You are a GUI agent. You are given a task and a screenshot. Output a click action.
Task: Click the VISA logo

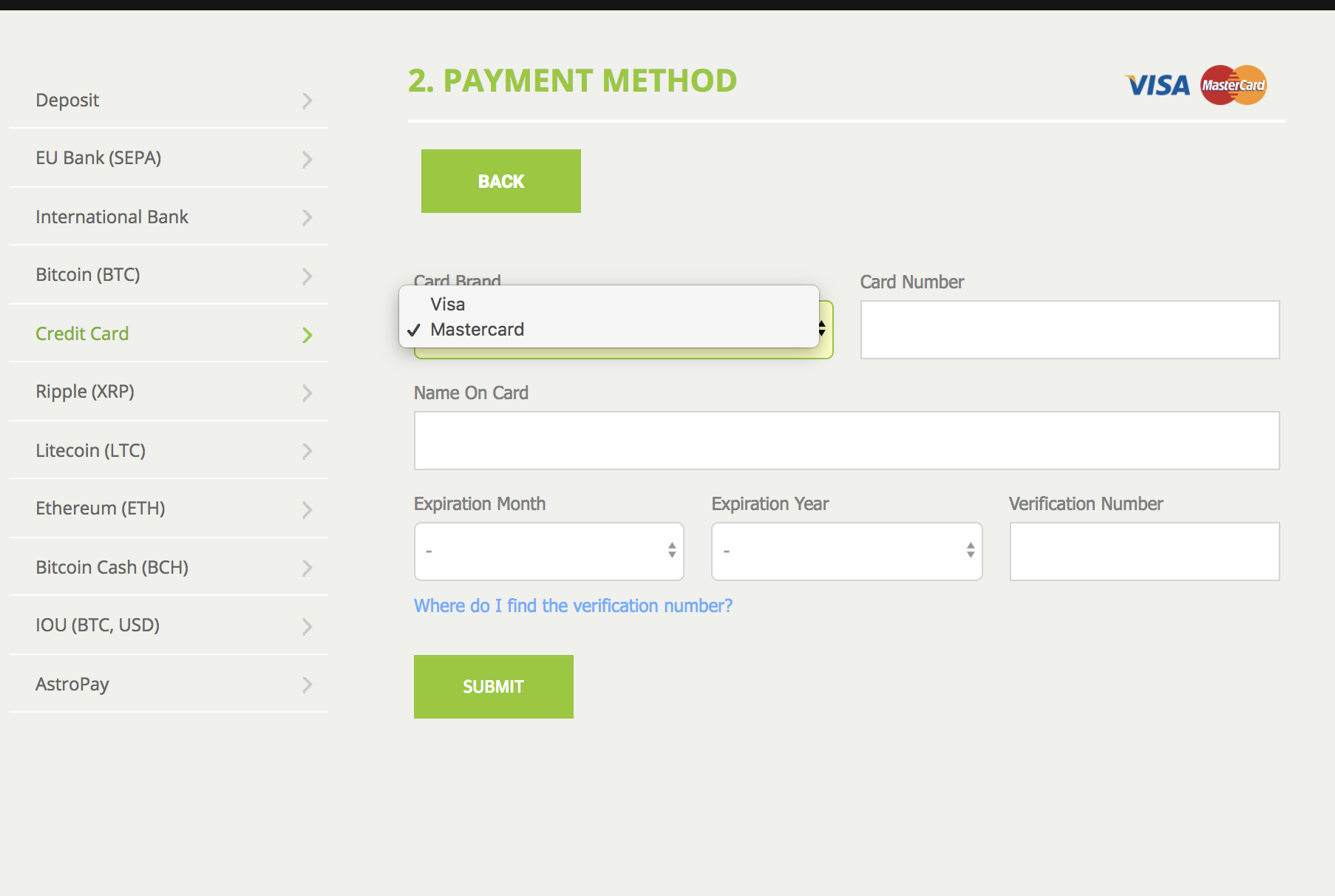click(1158, 86)
